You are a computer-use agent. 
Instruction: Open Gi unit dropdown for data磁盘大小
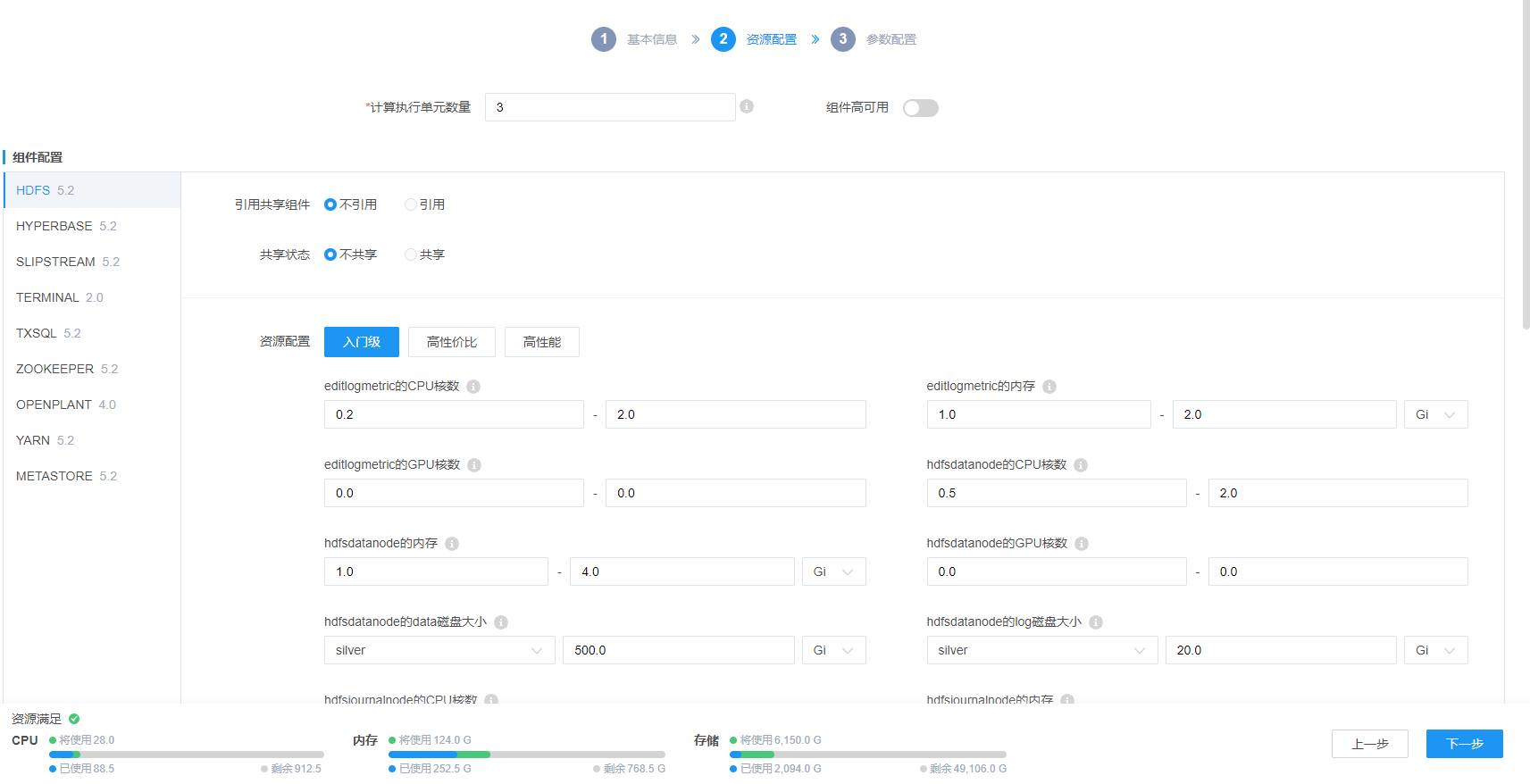click(x=833, y=650)
